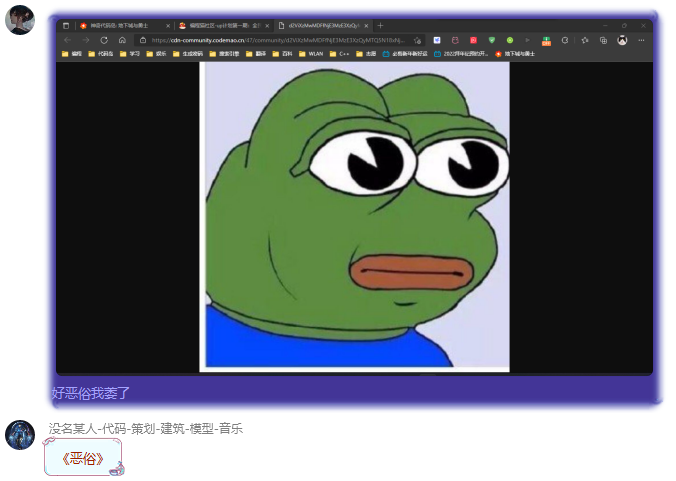Open the green shield extension icon
This screenshot has height=481, width=676.
491,40
